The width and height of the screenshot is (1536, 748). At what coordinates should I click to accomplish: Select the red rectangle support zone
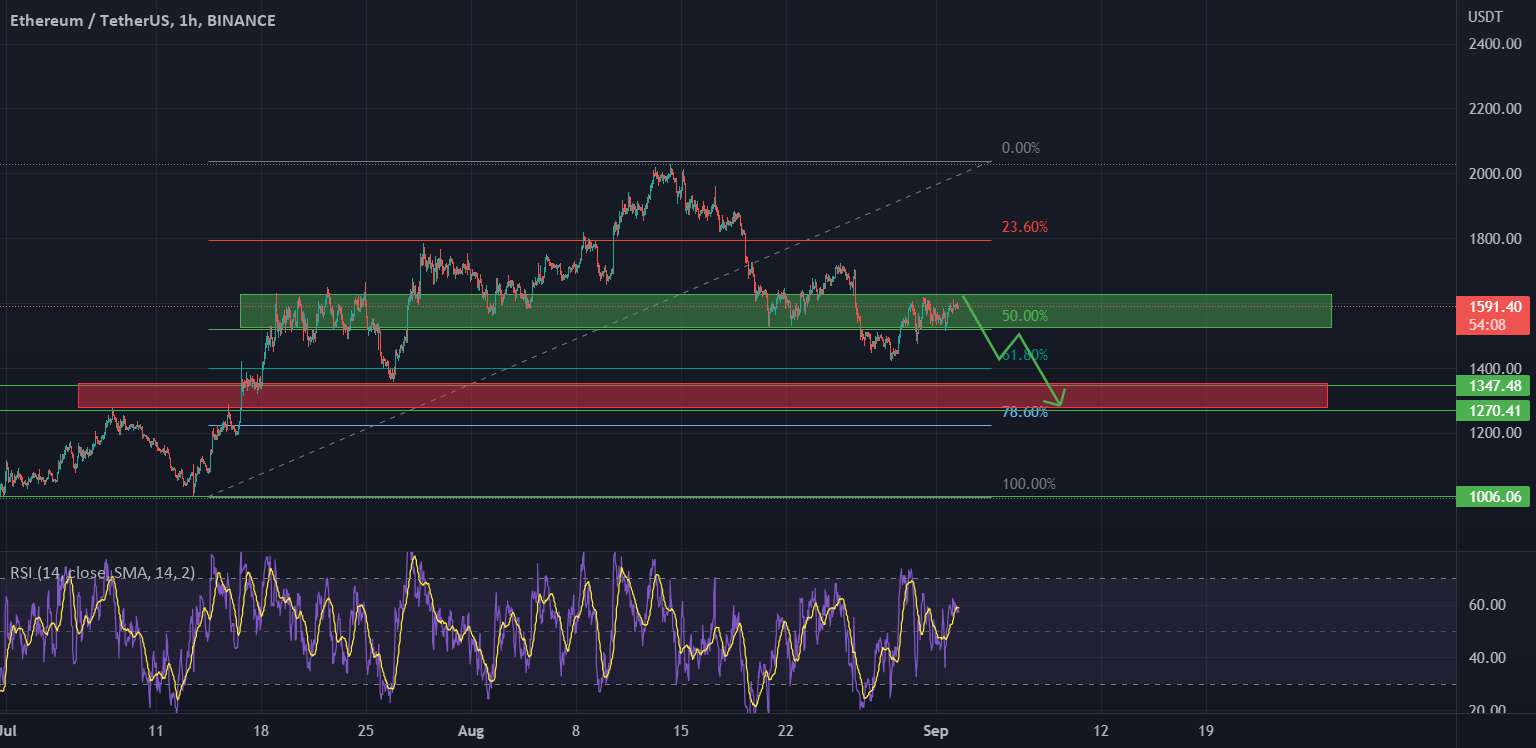click(703, 395)
